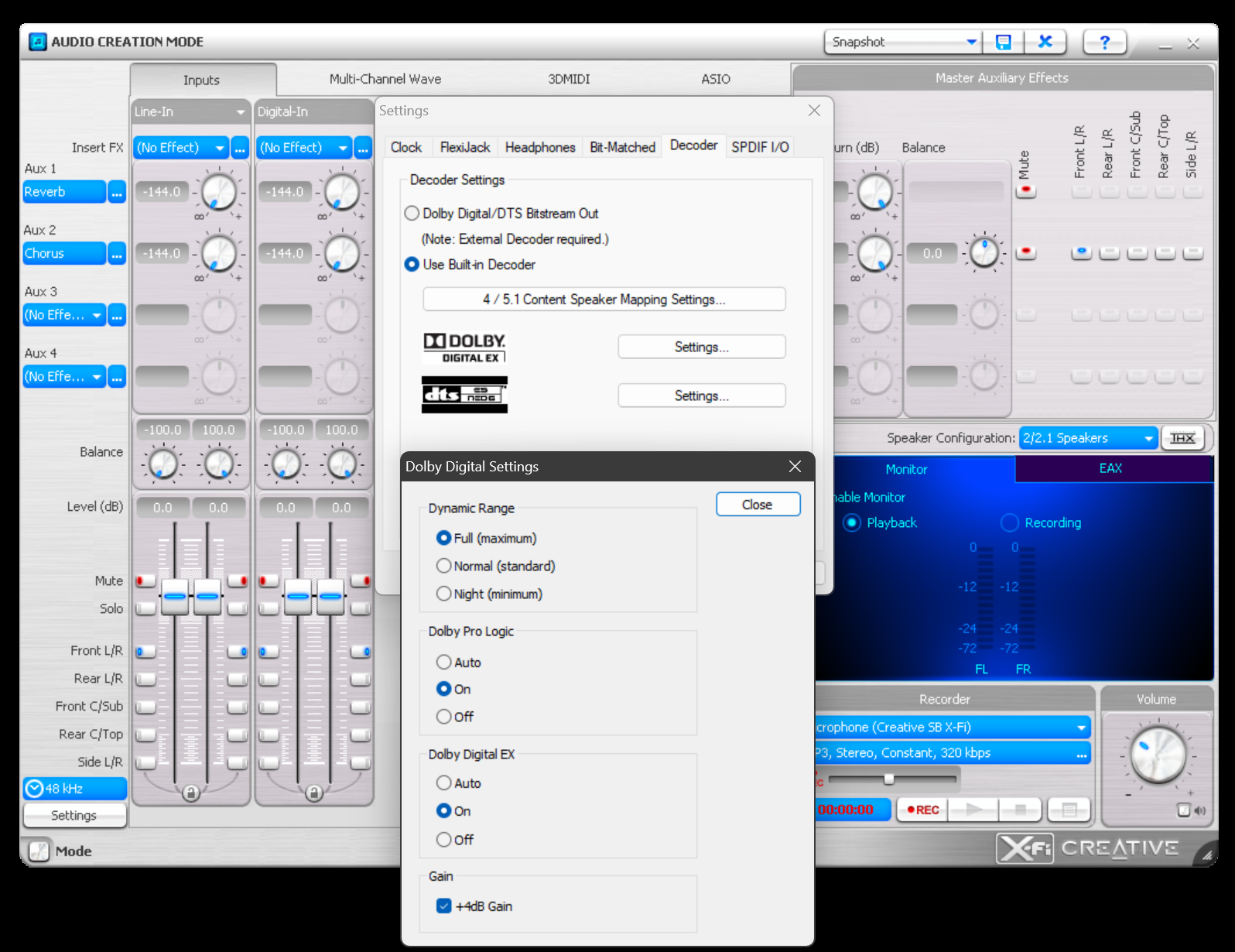Image resolution: width=1235 pixels, height=952 pixels.
Task: Start recording with the REC button
Action: pyautogui.click(x=923, y=810)
